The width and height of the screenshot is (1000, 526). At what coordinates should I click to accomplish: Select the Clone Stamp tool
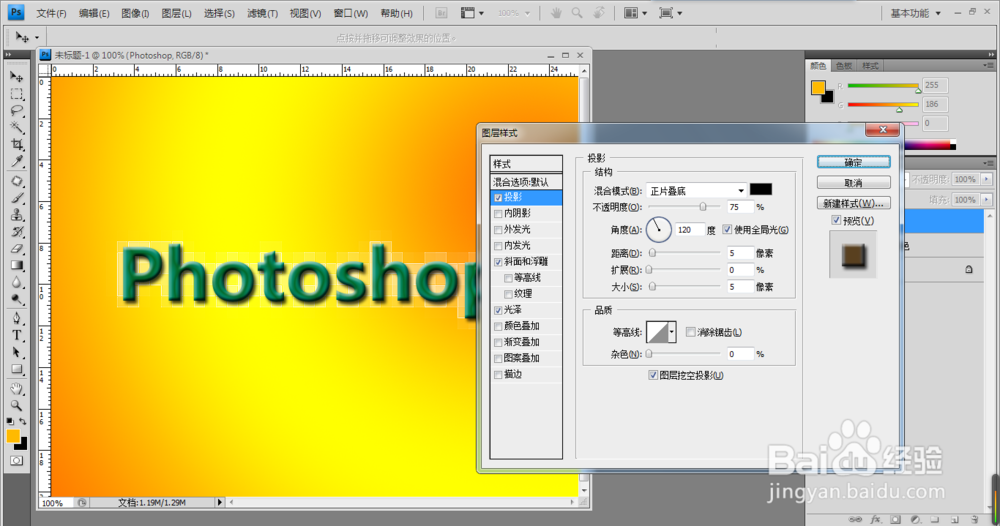[17, 215]
